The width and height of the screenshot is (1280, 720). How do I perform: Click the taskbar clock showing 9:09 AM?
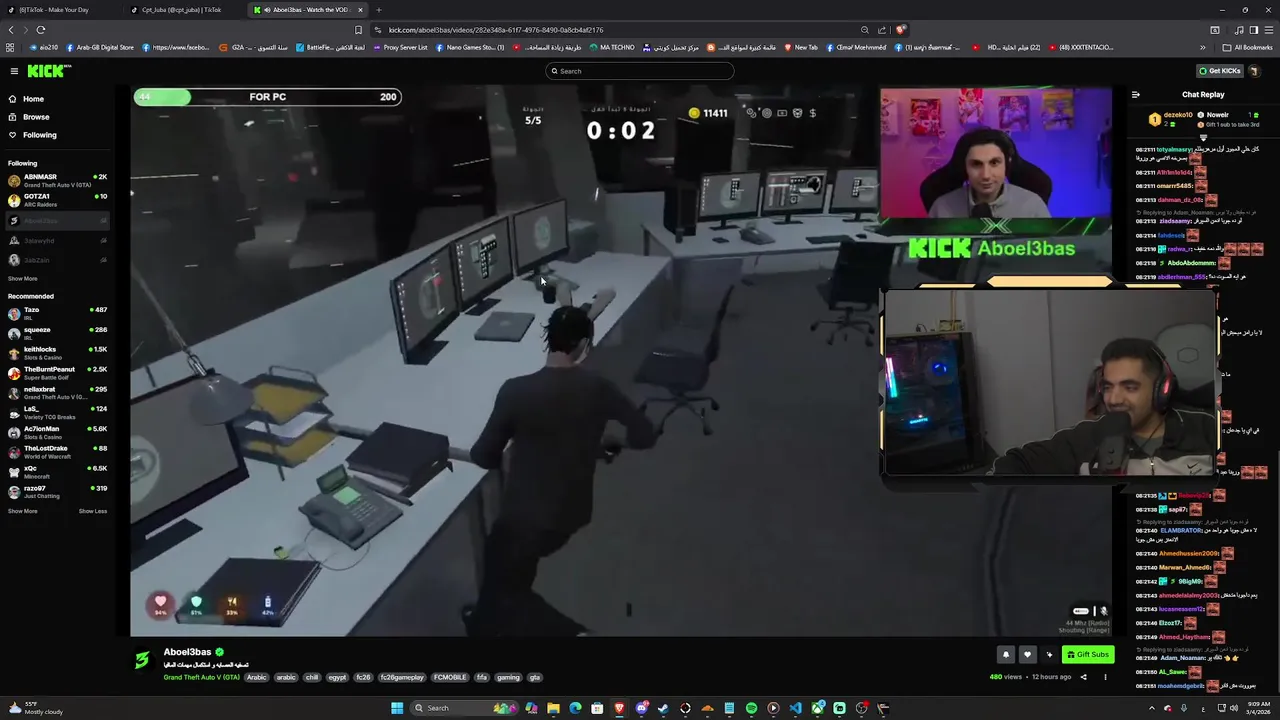(x=1254, y=708)
